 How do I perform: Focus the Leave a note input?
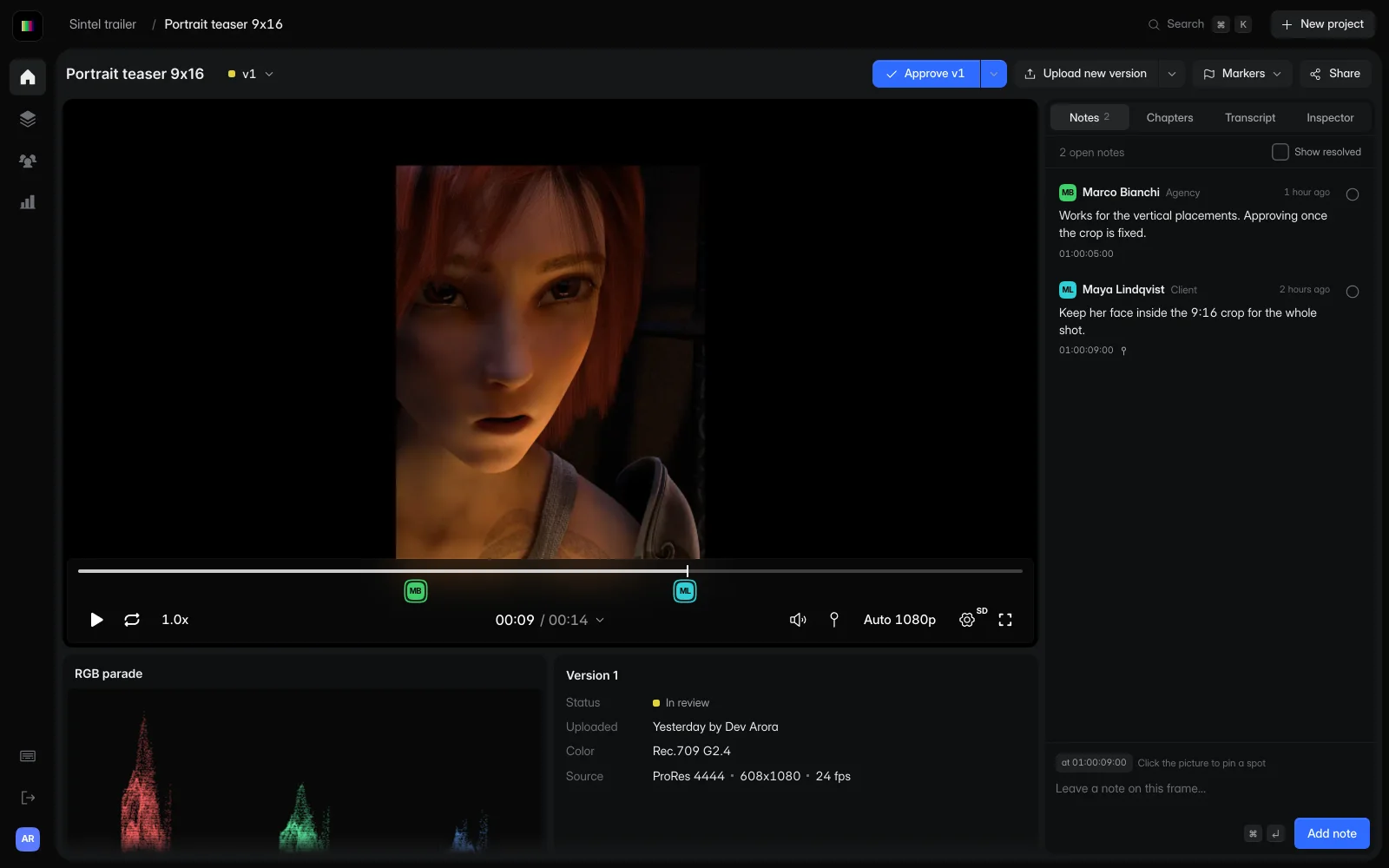(x=1208, y=788)
